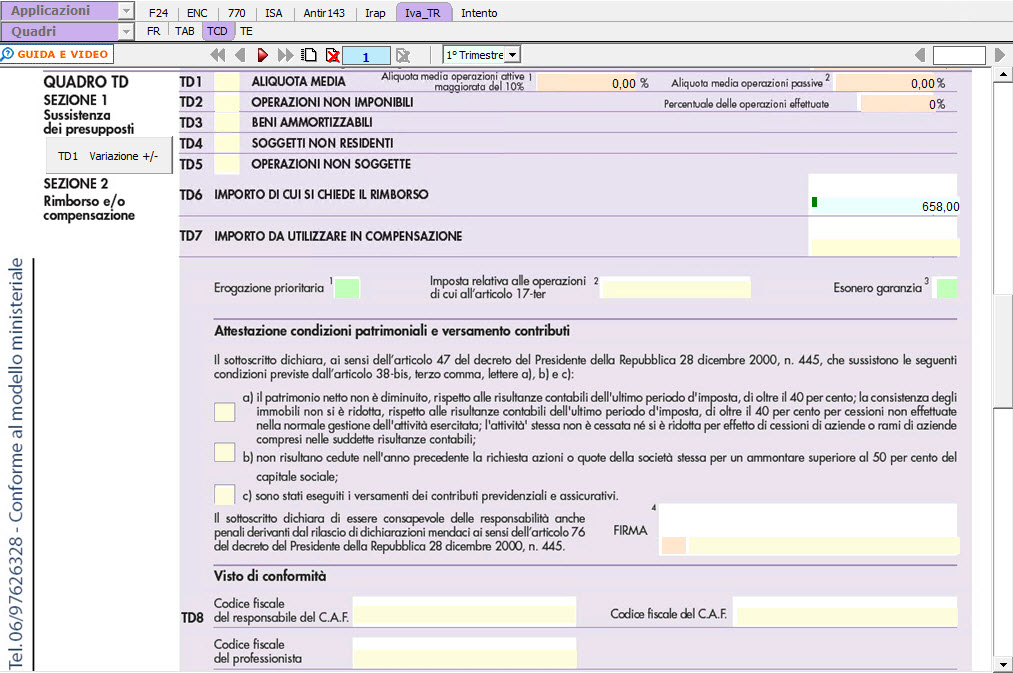This screenshot has height=673, width=1013.
Task: Tick the TD5 Operazioni non soggette checkbox
Action: 226,164
